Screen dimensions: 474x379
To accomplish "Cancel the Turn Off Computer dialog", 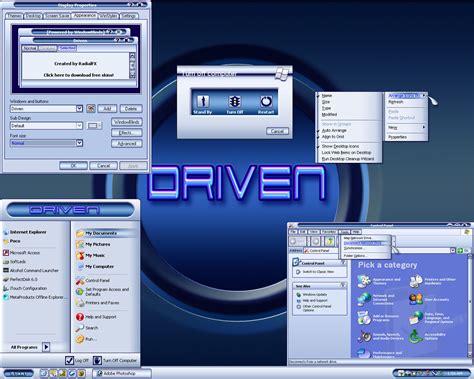I will point(277,131).
